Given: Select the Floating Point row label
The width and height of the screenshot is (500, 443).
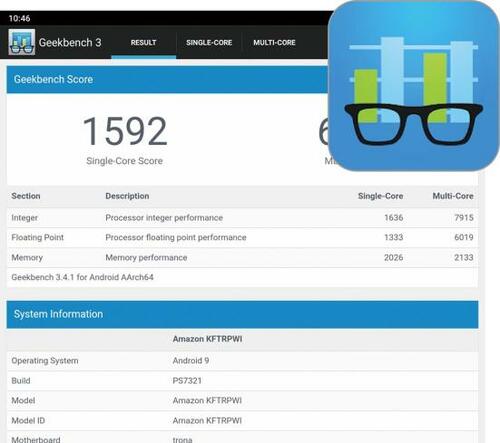Looking at the screenshot, I should click(x=37, y=237).
